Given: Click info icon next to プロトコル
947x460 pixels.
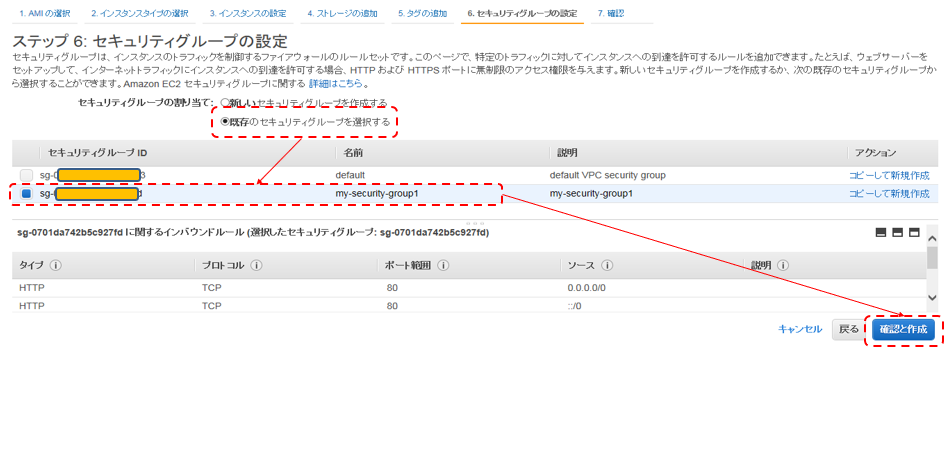Looking at the screenshot, I should [x=255, y=266].
